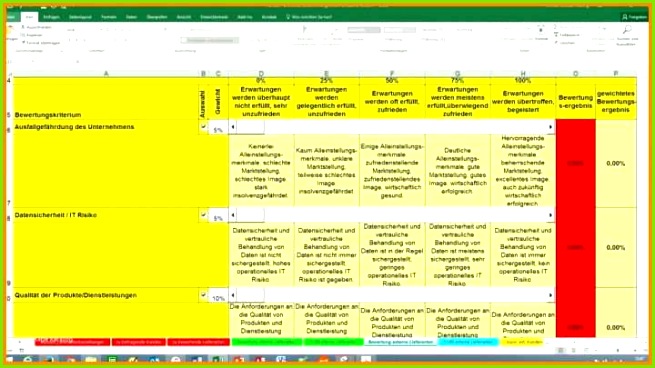Select column A header

(x=106, y=74)
